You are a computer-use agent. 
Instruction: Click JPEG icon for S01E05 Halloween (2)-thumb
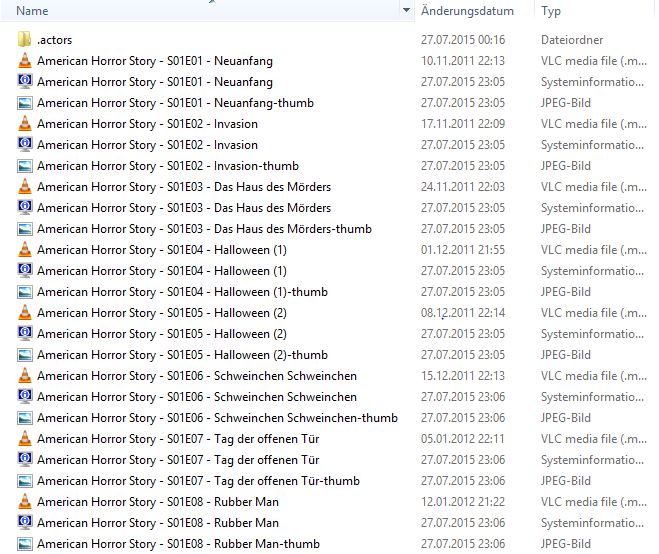click(25, 355)
